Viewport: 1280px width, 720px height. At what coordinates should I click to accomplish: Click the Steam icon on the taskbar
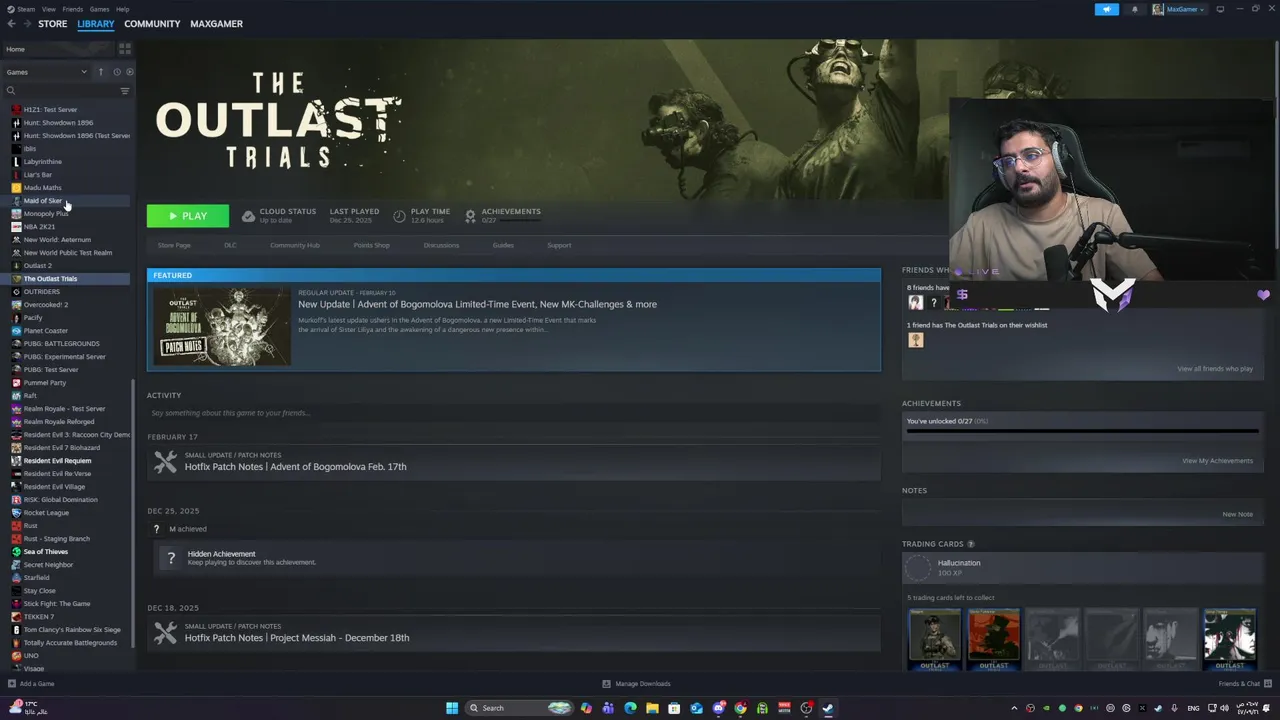(828, 708)
